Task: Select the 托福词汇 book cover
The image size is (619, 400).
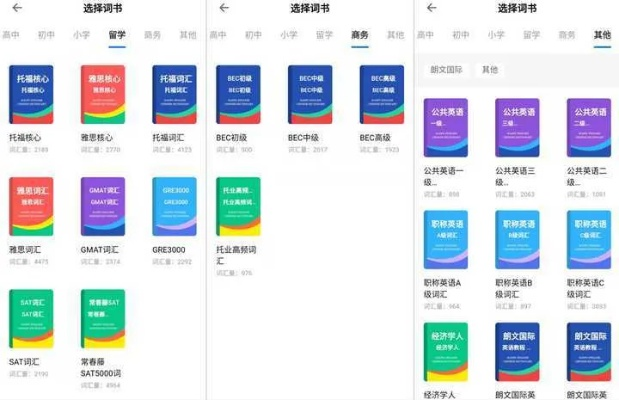Action: click(x=174, y=94)
